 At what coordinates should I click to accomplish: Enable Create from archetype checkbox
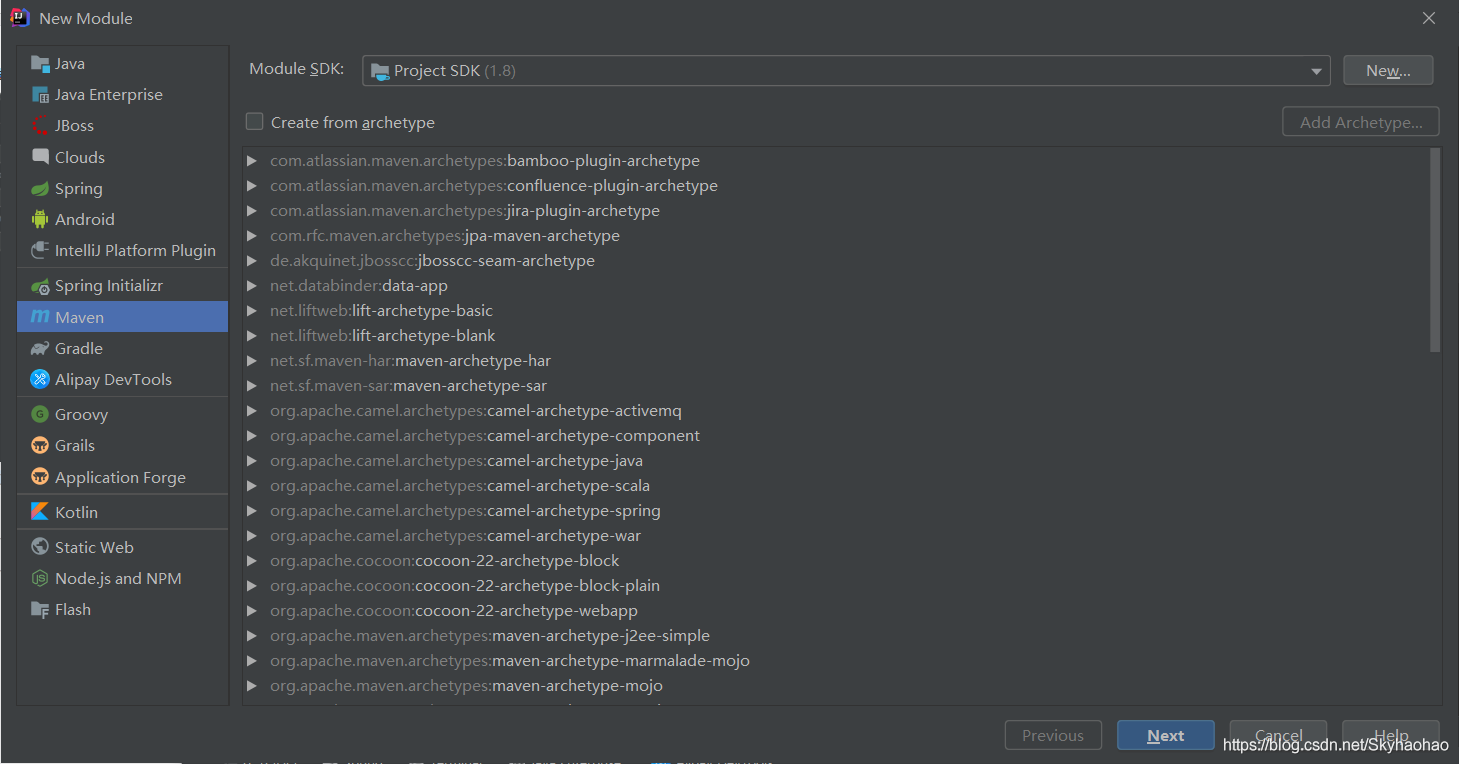pos(255,122)
